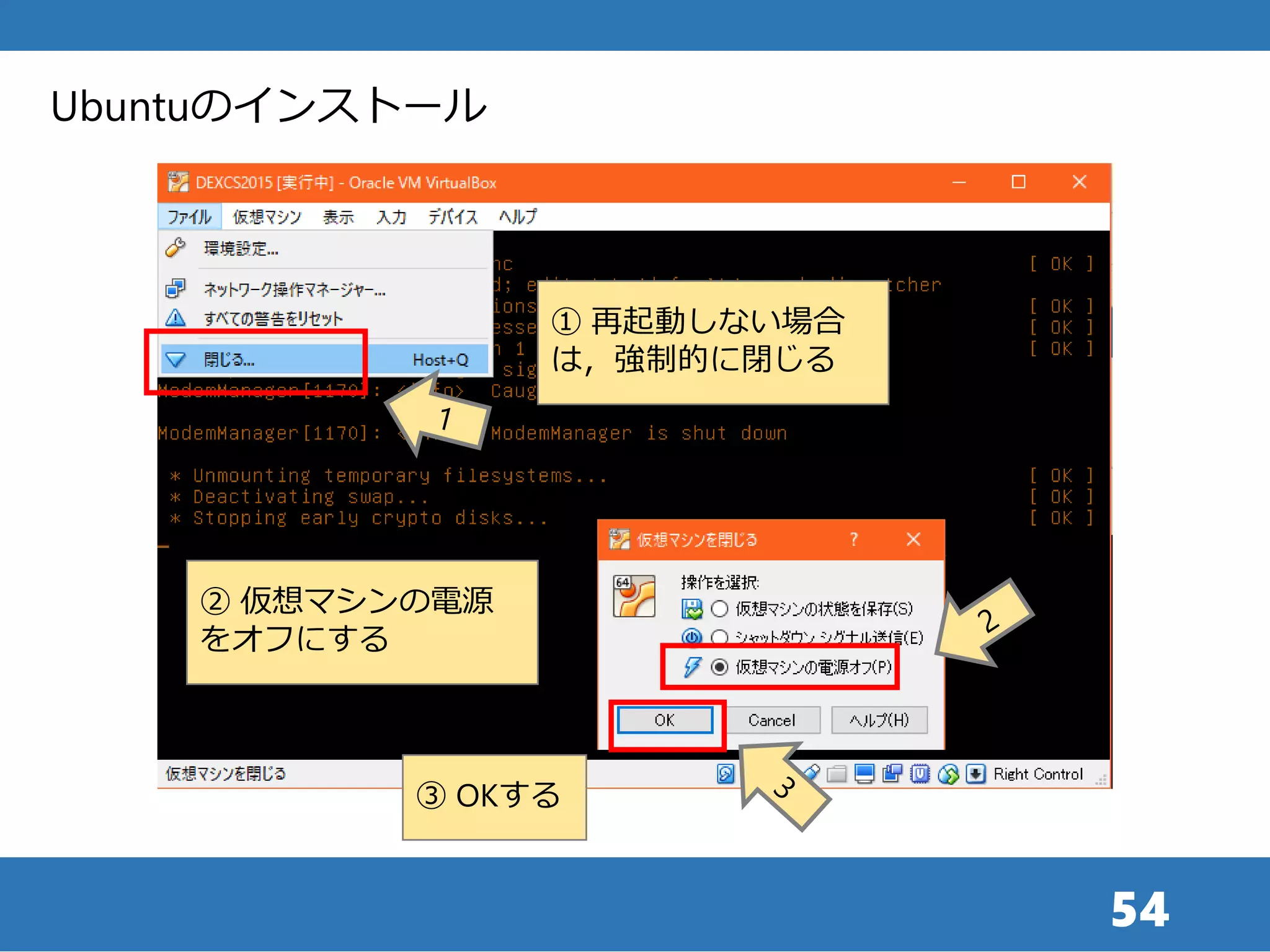Open the ファイル menu
This screenshot has height=952, width=1270.
coord(189,216)
